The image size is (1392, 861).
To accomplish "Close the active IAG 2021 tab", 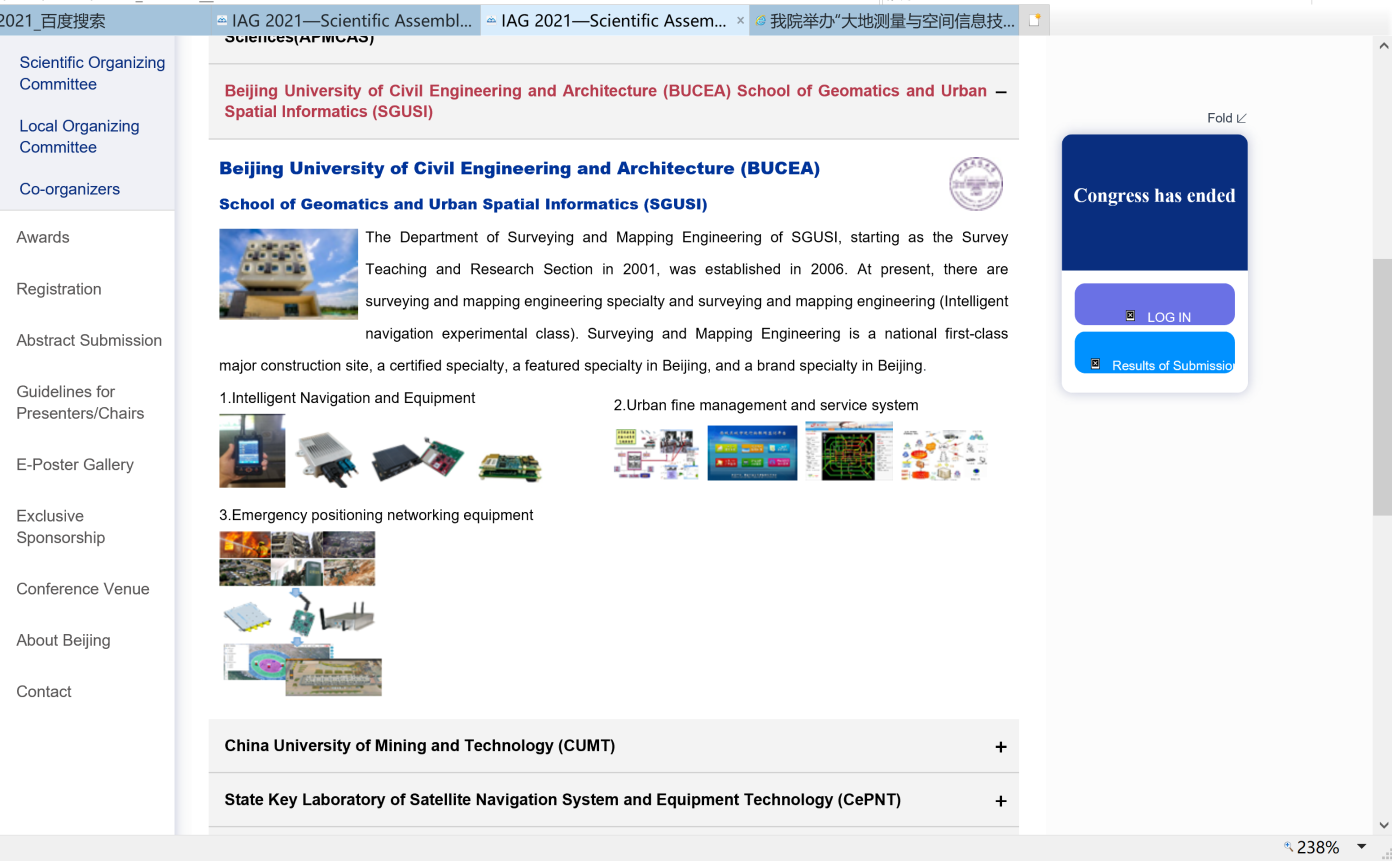I will (740, 20).
